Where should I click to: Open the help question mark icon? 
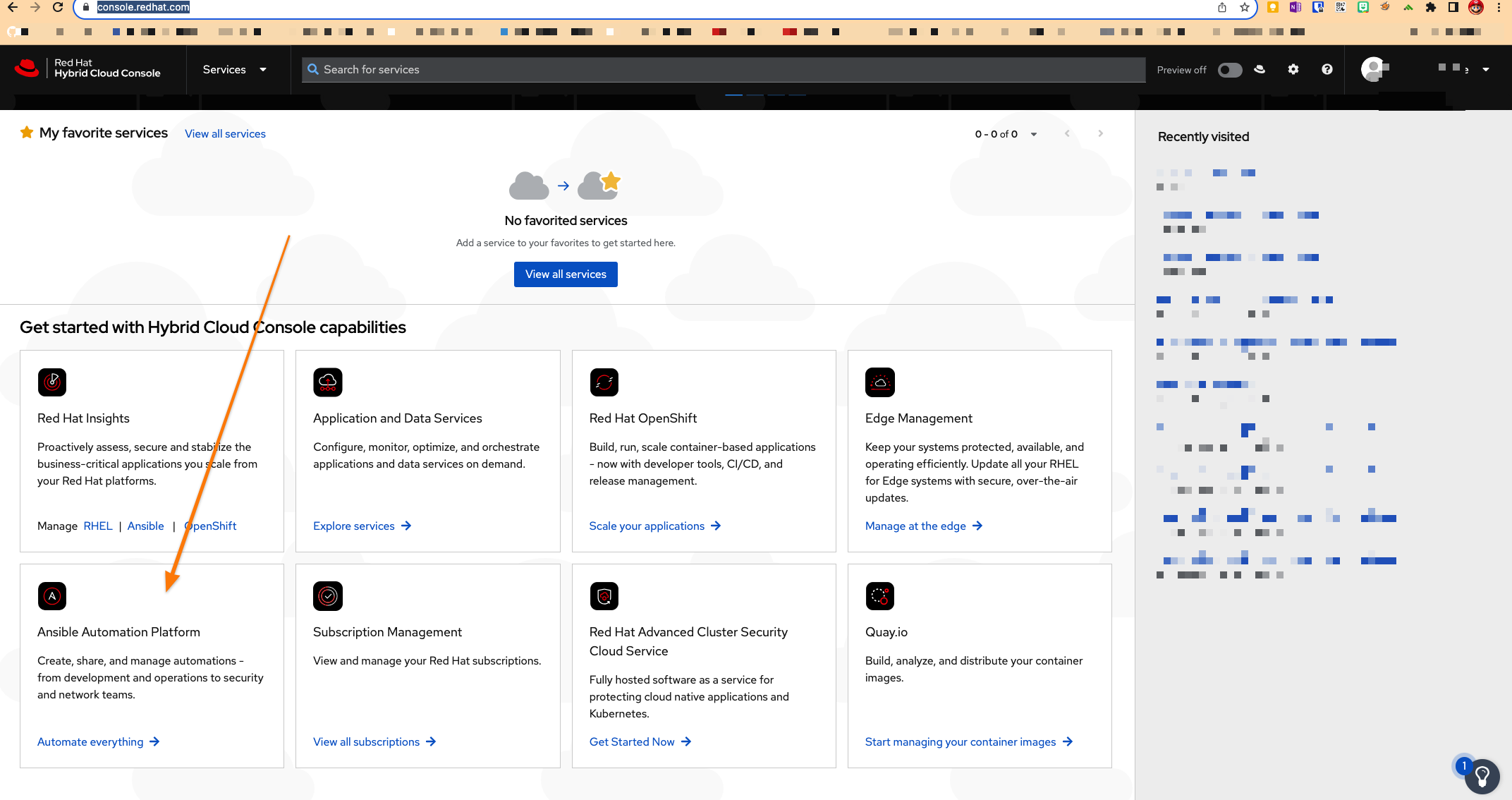[1327, 69]
